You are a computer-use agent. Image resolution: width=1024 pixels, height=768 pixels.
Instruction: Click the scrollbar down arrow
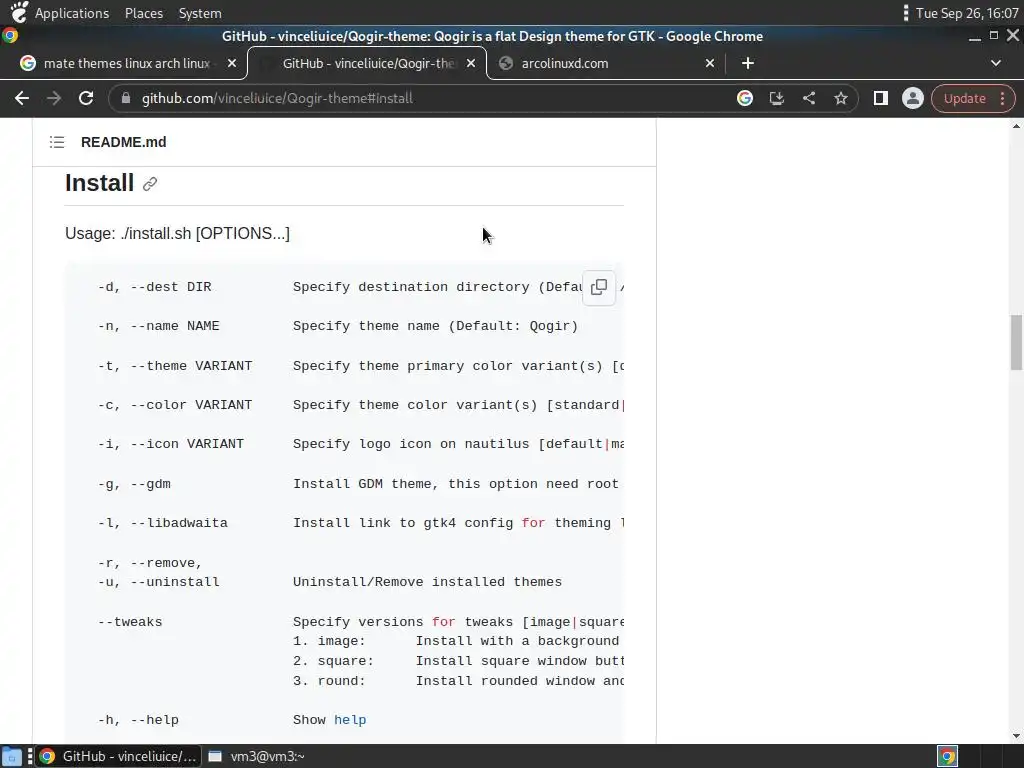(x=1016, y=736)
